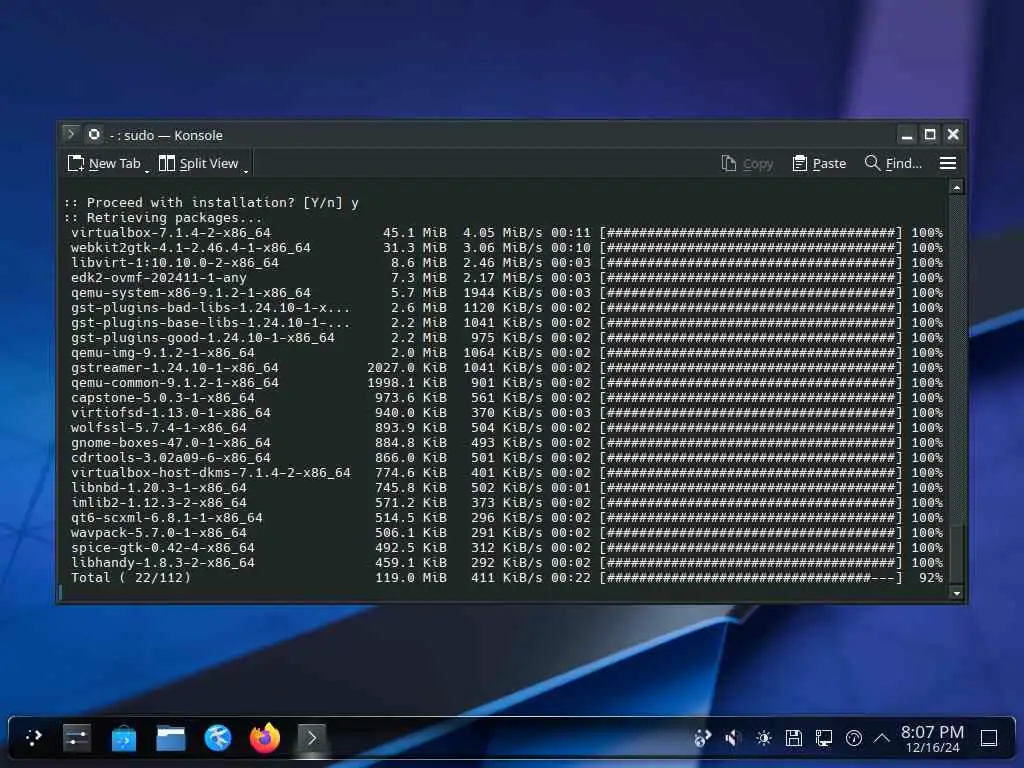
Task: Click the 119.0 MiB total size value
Action: tap(411, 578)
